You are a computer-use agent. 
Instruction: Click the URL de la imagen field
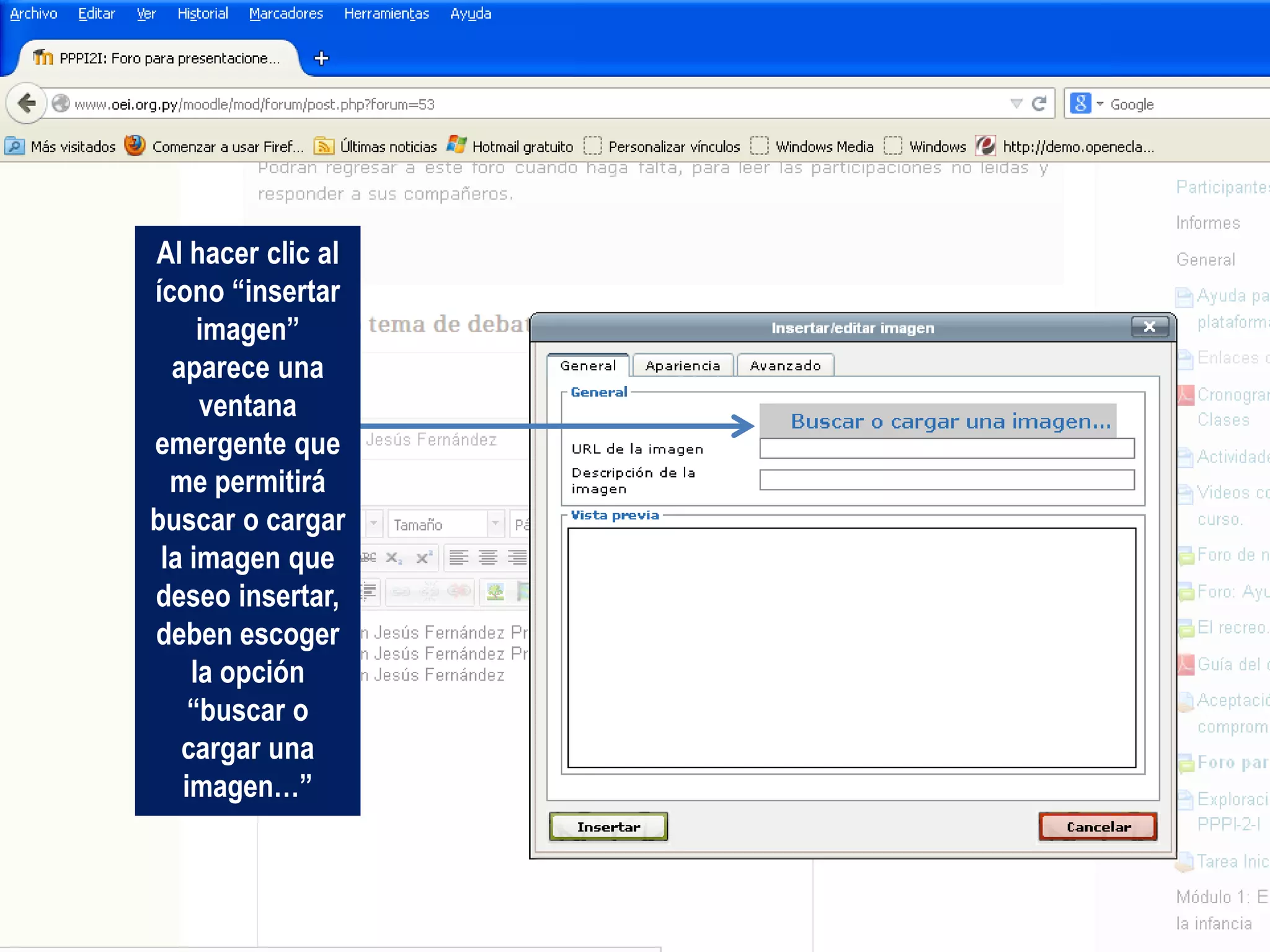click(x=946, y=448)
